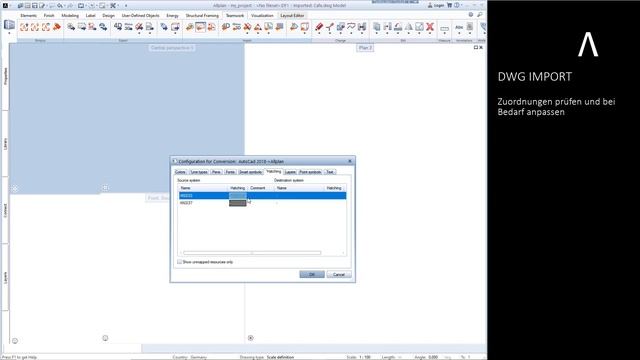Click the building role icon at ribbon left
Image resolution: width=640 pixels, height=360 pixels.
[9, 25]
